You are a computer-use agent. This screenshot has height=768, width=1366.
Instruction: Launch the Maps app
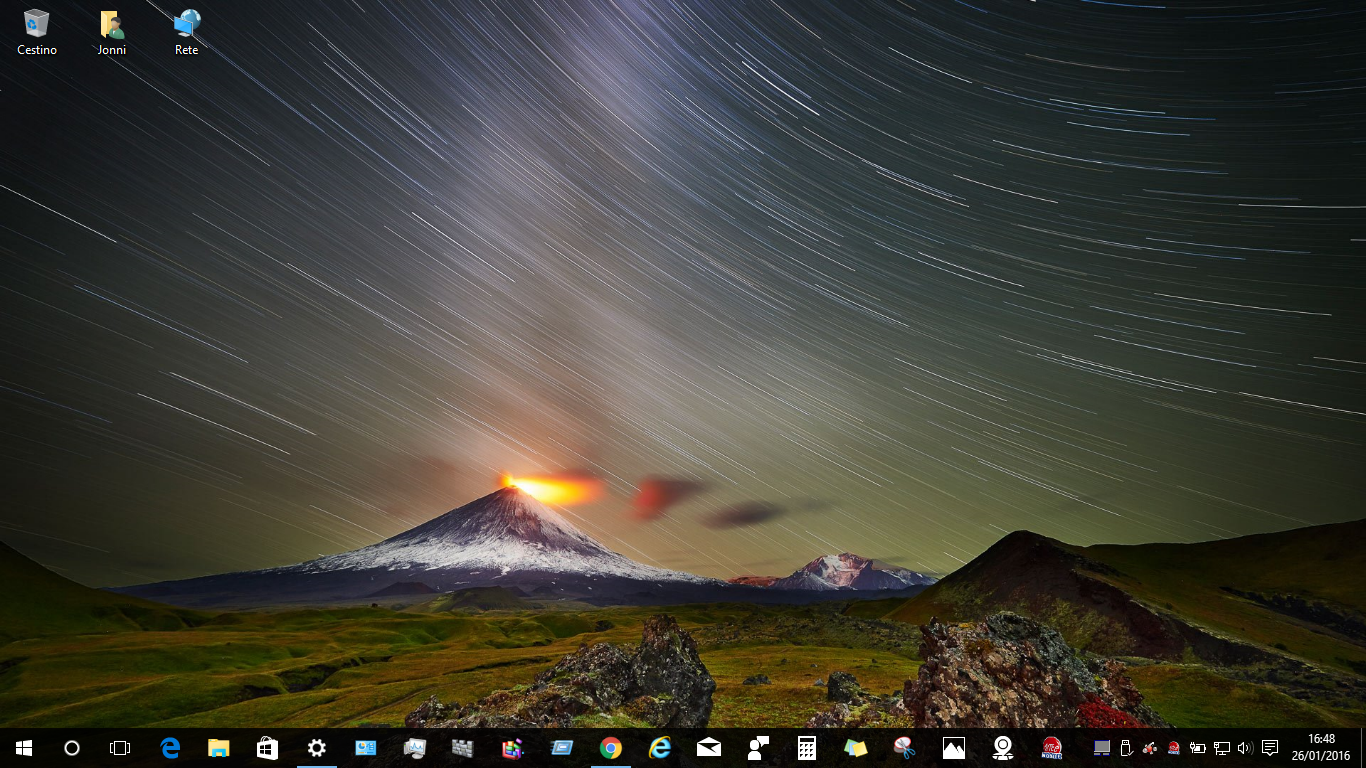1001,747
